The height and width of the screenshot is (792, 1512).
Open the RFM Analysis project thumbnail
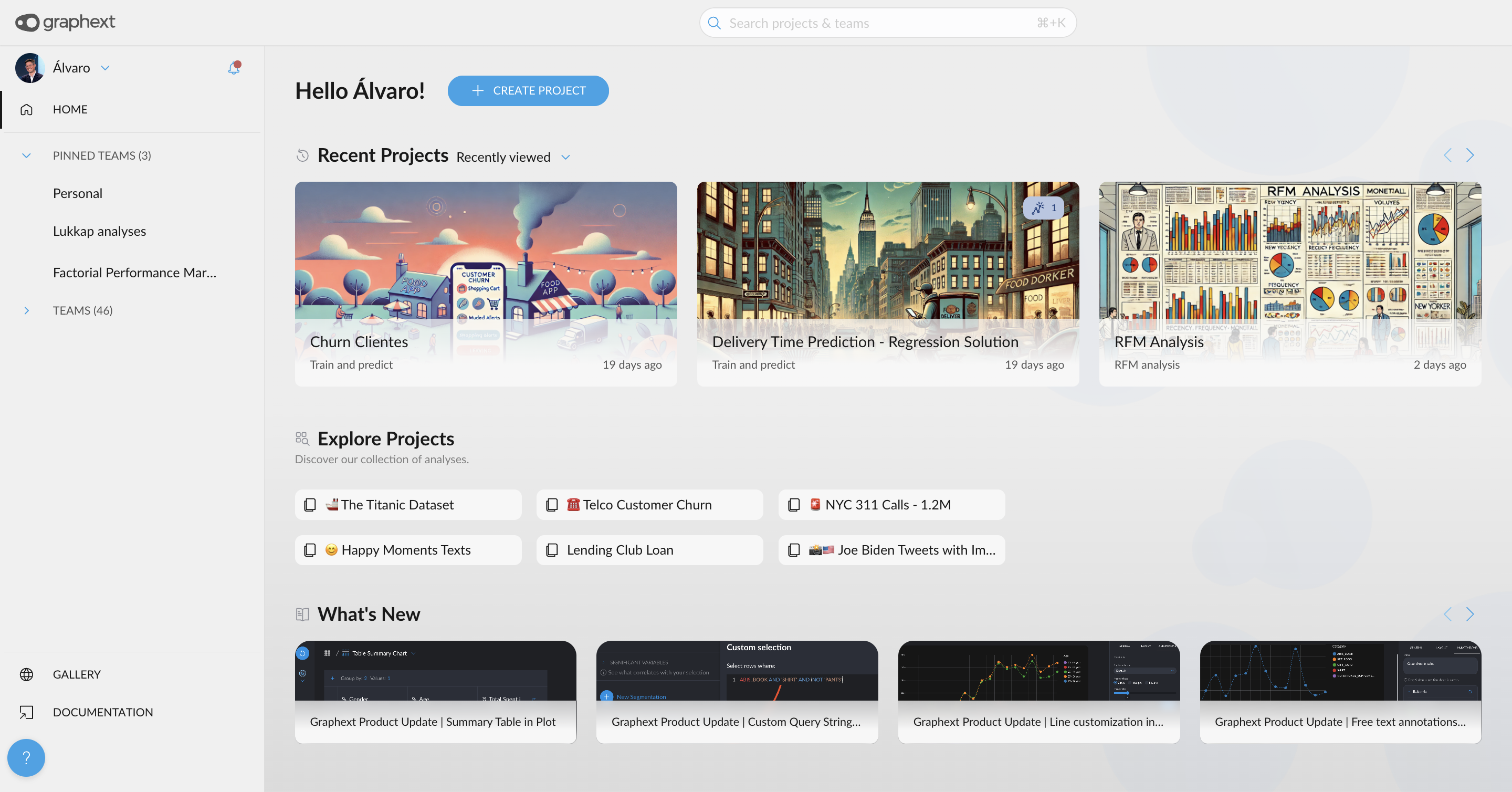tap(1289, 253)
